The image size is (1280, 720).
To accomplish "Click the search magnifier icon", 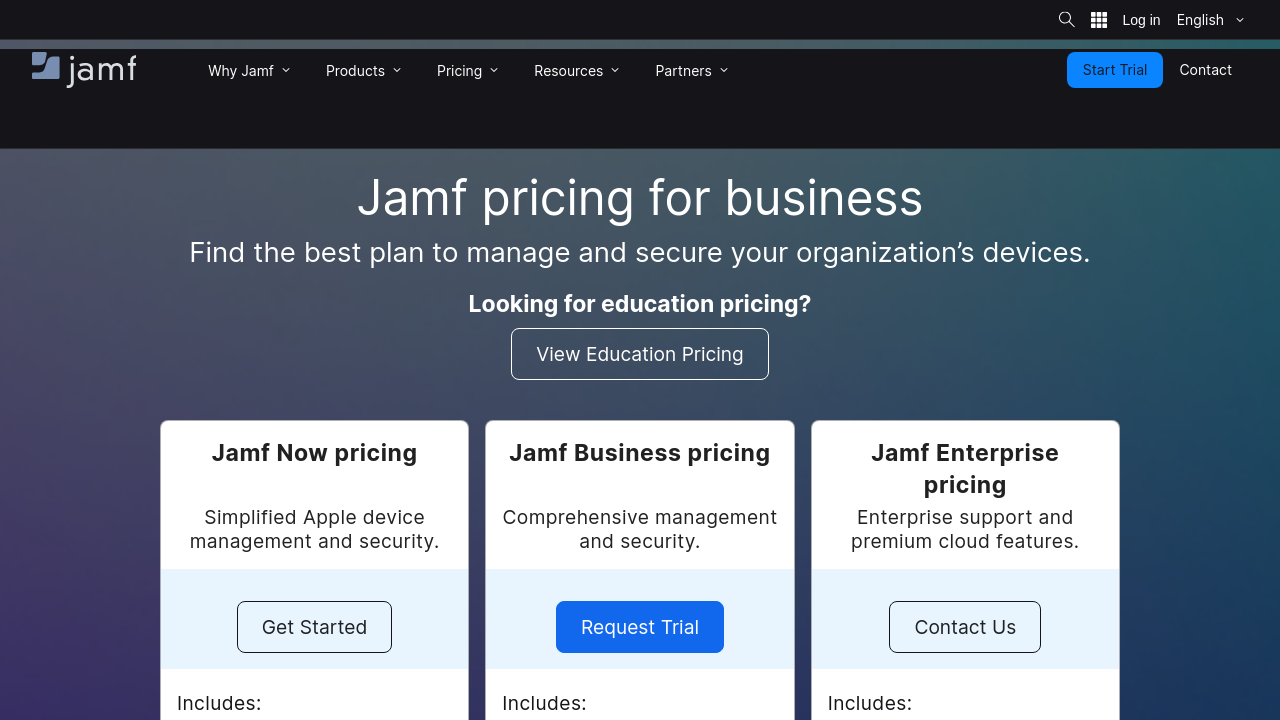I will [1066, 19].
